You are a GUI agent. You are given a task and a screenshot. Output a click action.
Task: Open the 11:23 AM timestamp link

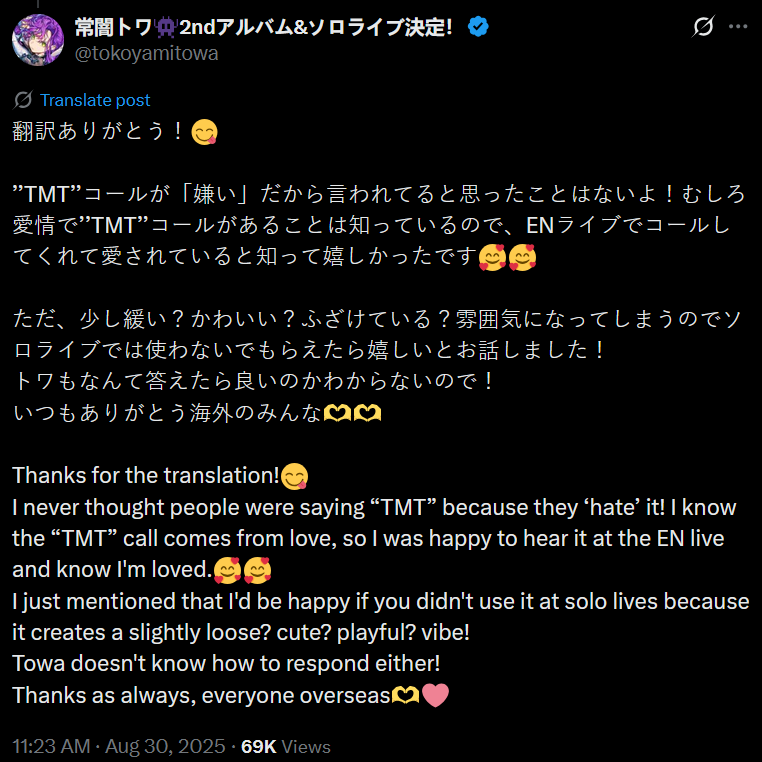[x=51, y=746]
